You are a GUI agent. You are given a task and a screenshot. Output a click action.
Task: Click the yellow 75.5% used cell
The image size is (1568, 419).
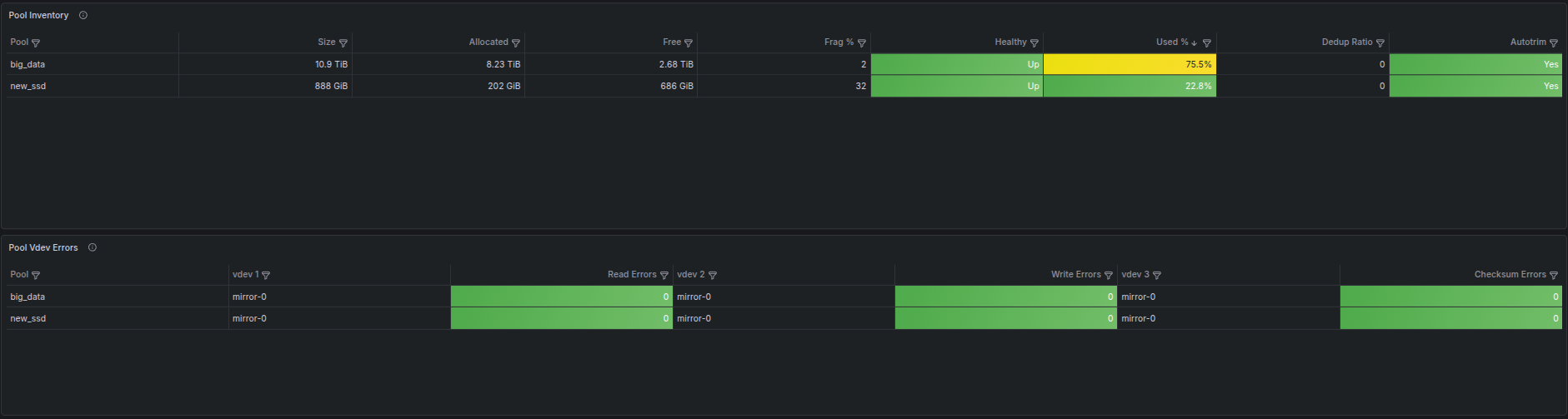(x=1130, y=64)
